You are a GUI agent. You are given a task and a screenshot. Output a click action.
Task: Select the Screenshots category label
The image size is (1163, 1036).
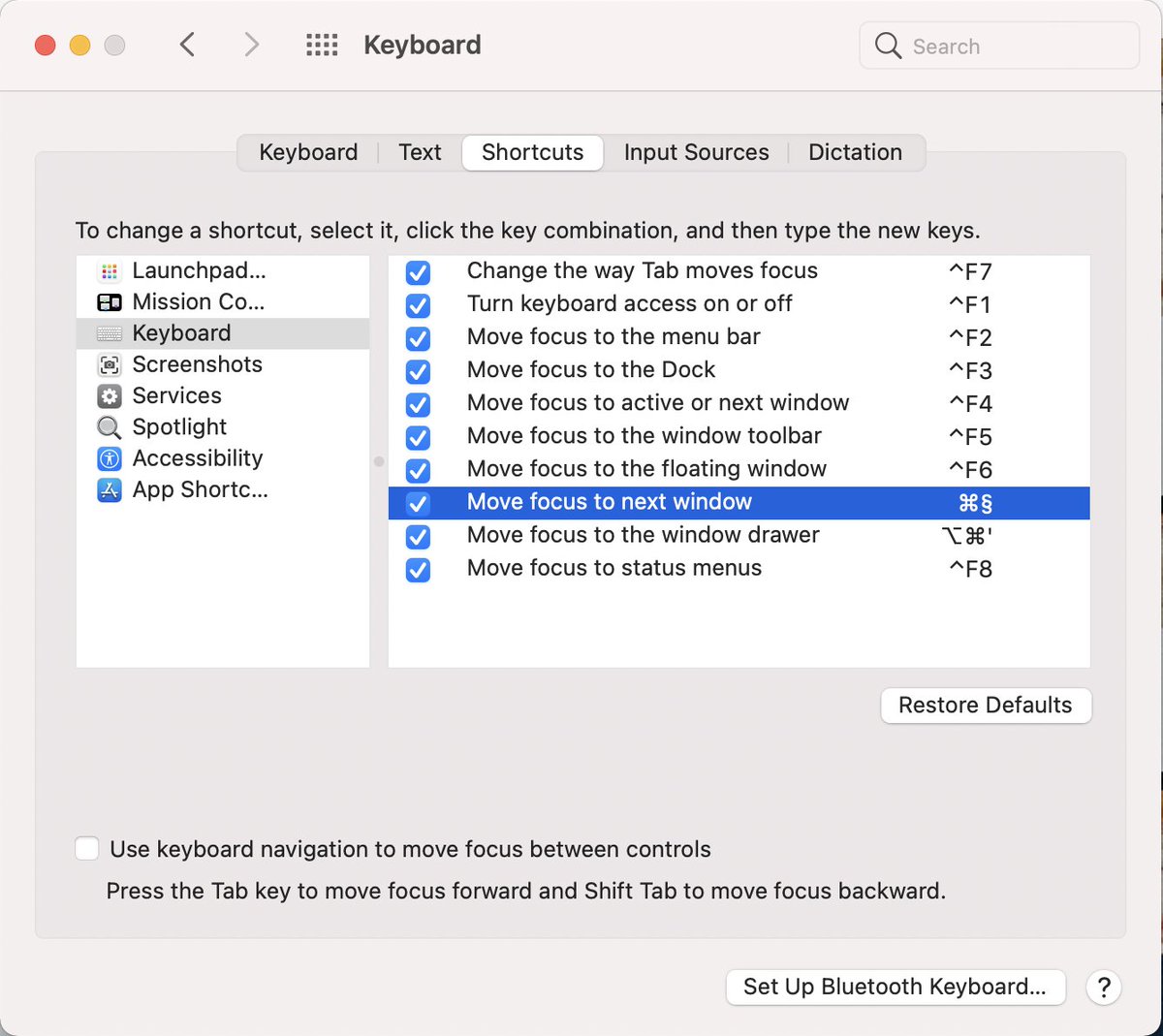coord(197,364)
